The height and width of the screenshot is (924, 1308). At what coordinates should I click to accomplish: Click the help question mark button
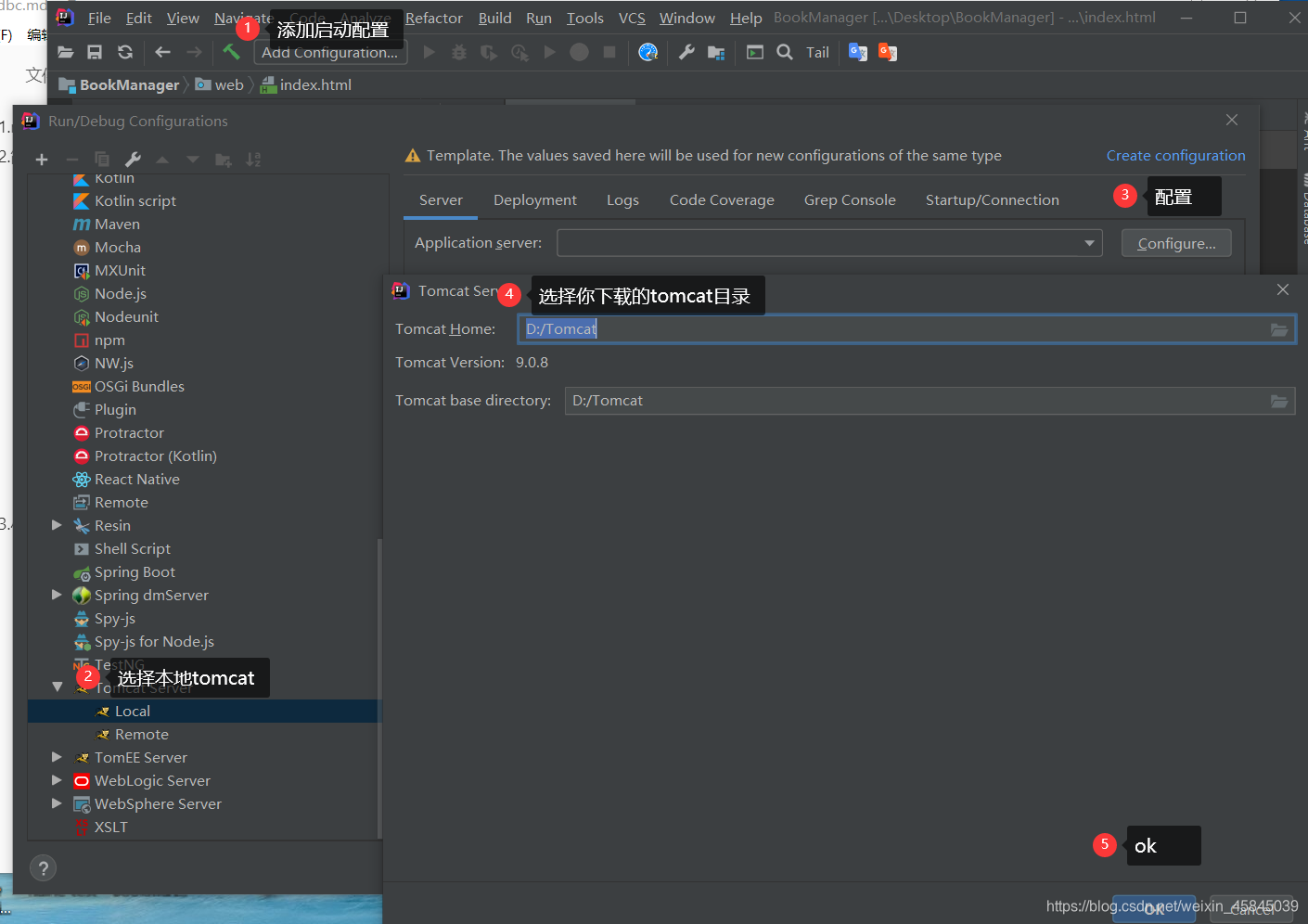(x=43, y=868)
